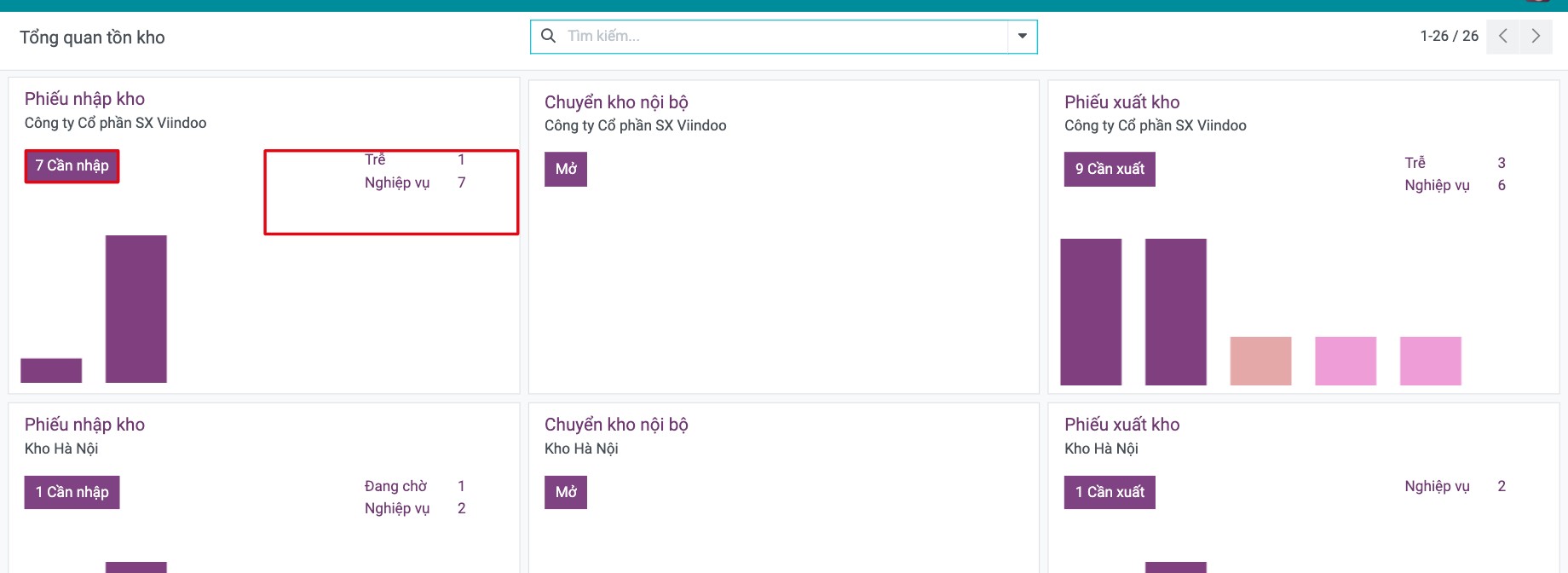Click the tall bar in Viindoo Phiếu nhập kho chart
Screen dimensions: 1568x573
136,309
